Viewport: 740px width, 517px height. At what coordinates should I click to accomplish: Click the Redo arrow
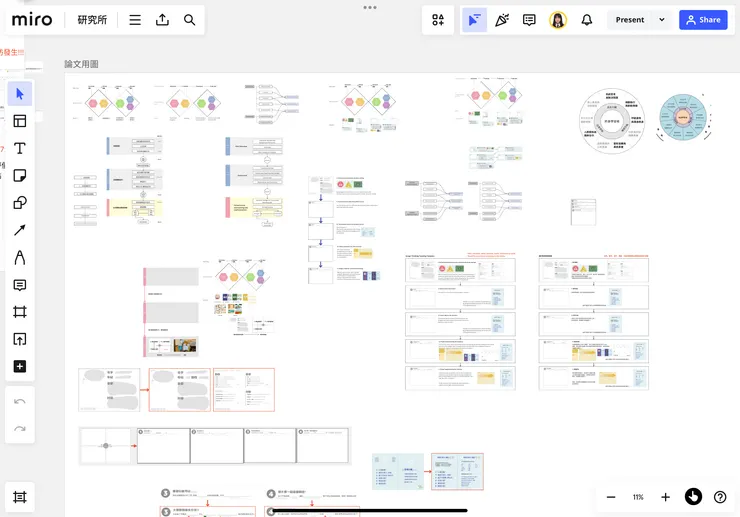point(20,429)
